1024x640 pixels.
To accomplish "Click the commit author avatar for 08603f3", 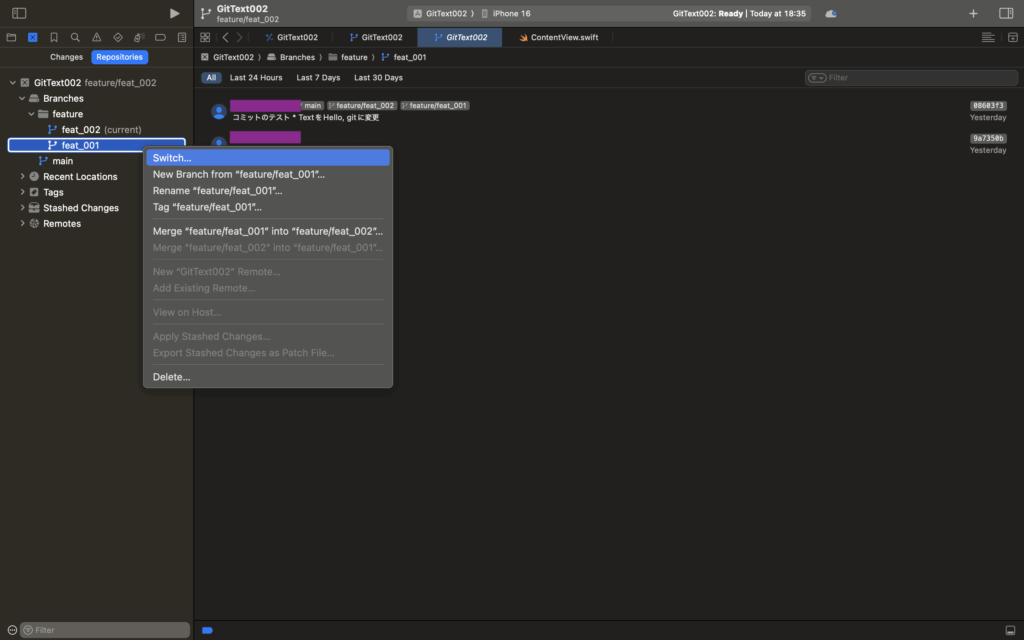I will [x=219, y=111].
